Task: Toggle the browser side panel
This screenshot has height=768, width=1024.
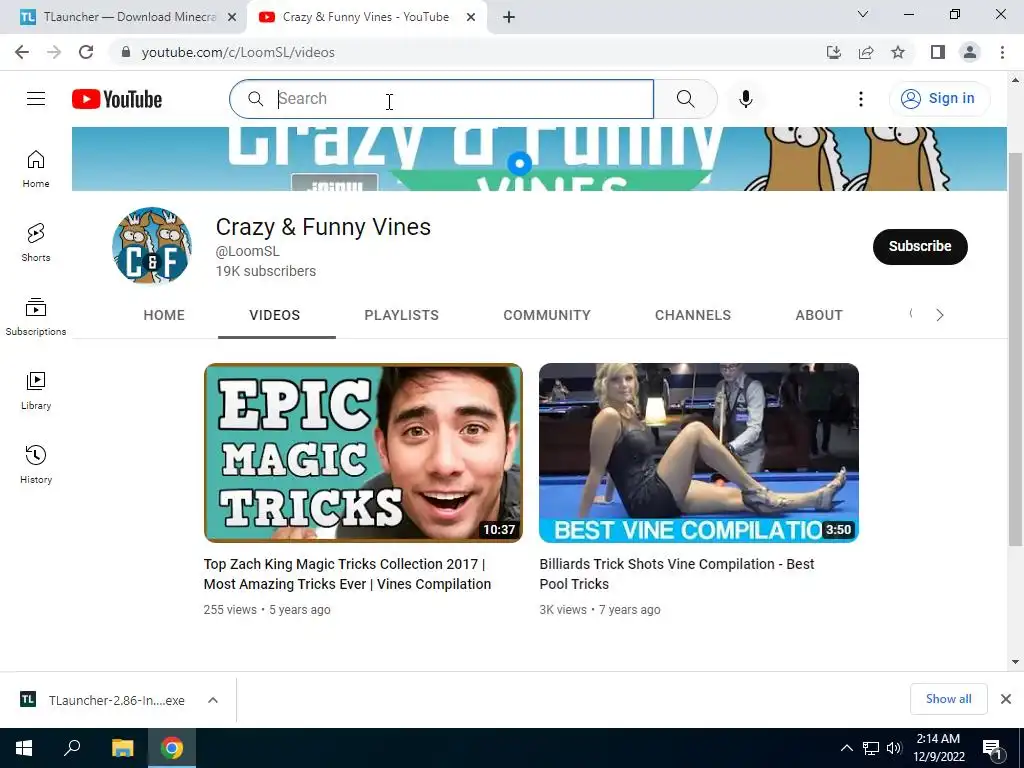Action: coord(938,52)
